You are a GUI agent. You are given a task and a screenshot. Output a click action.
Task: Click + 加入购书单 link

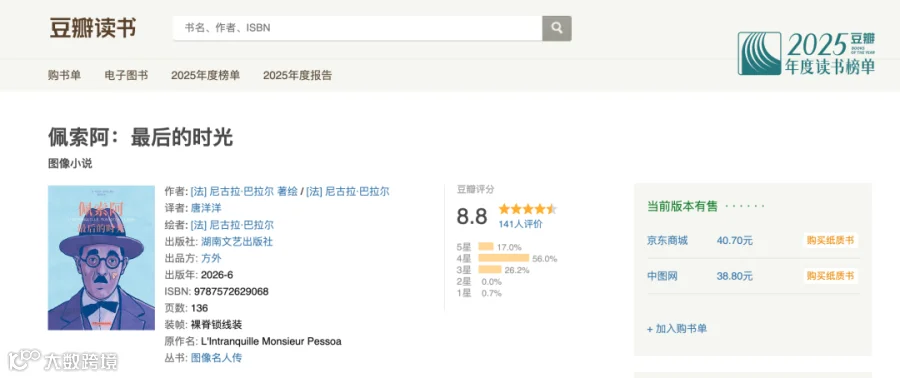(x=677, y=329)
